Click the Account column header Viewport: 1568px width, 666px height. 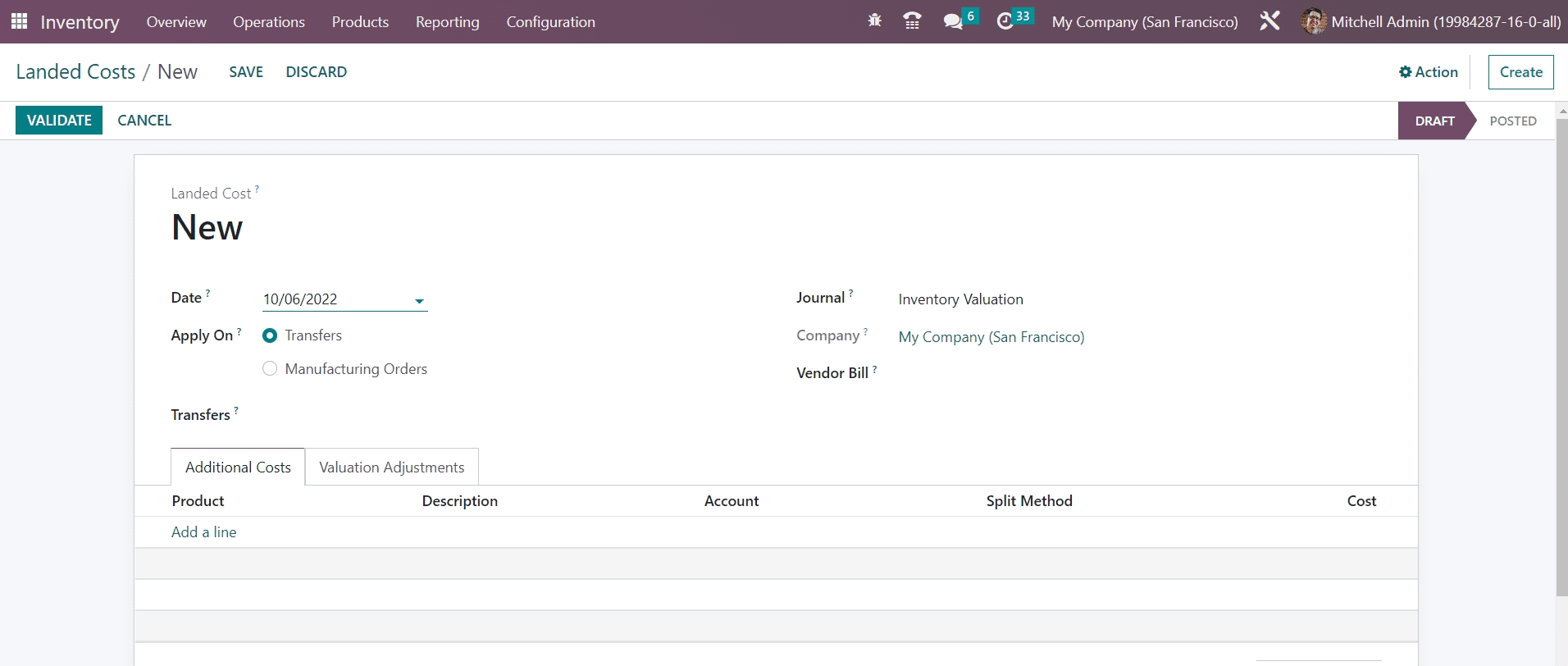pyautogui.click(x=732, y=501)
